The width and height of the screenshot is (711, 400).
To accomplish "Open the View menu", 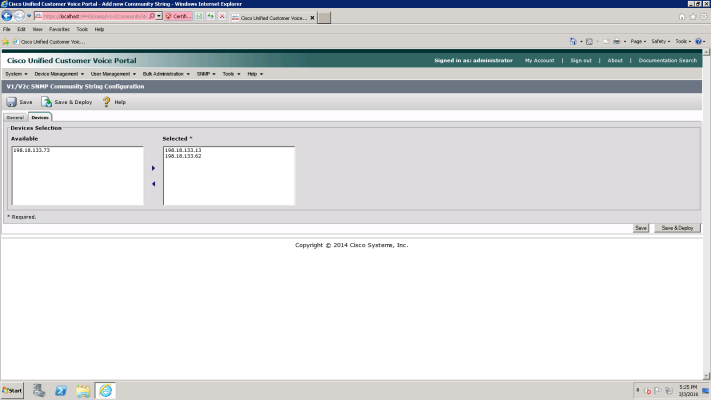I will coord(38,29).
